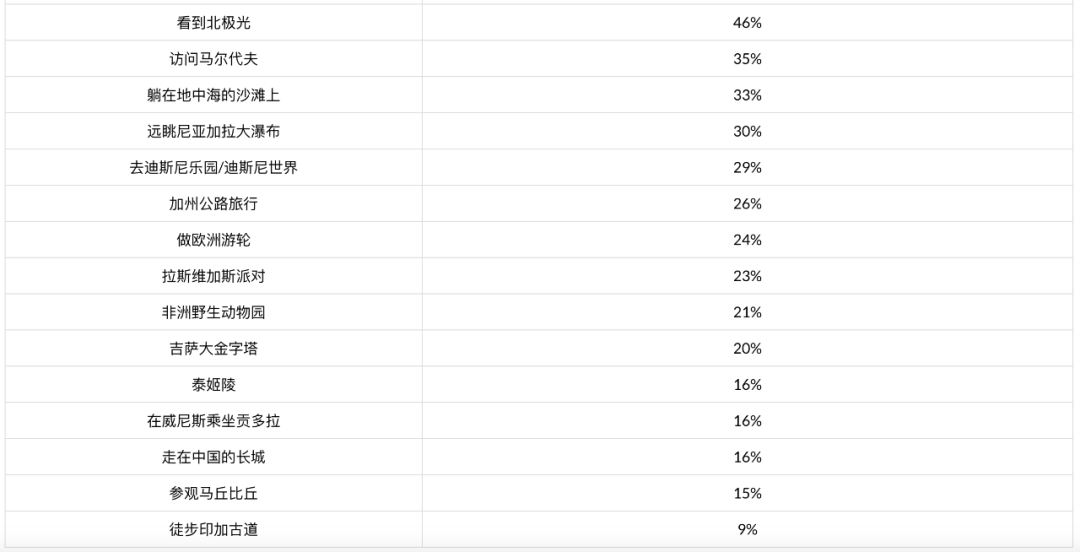The image size is (1080, 552).
Task: Click the 躺在地中海的沙滩上 cell
Action: tap(214, 95)
